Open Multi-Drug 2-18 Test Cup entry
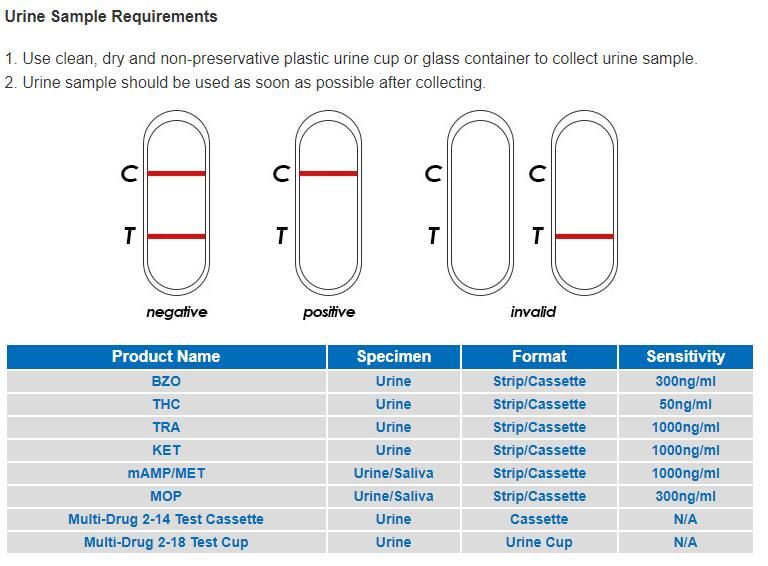Image resolution: width=768 pixels, height=566 pixels. click(166, 543)
